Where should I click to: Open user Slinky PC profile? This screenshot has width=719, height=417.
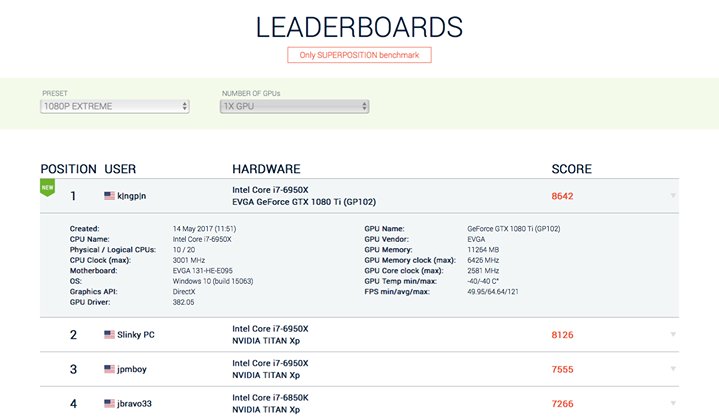(x=136, y=334)
